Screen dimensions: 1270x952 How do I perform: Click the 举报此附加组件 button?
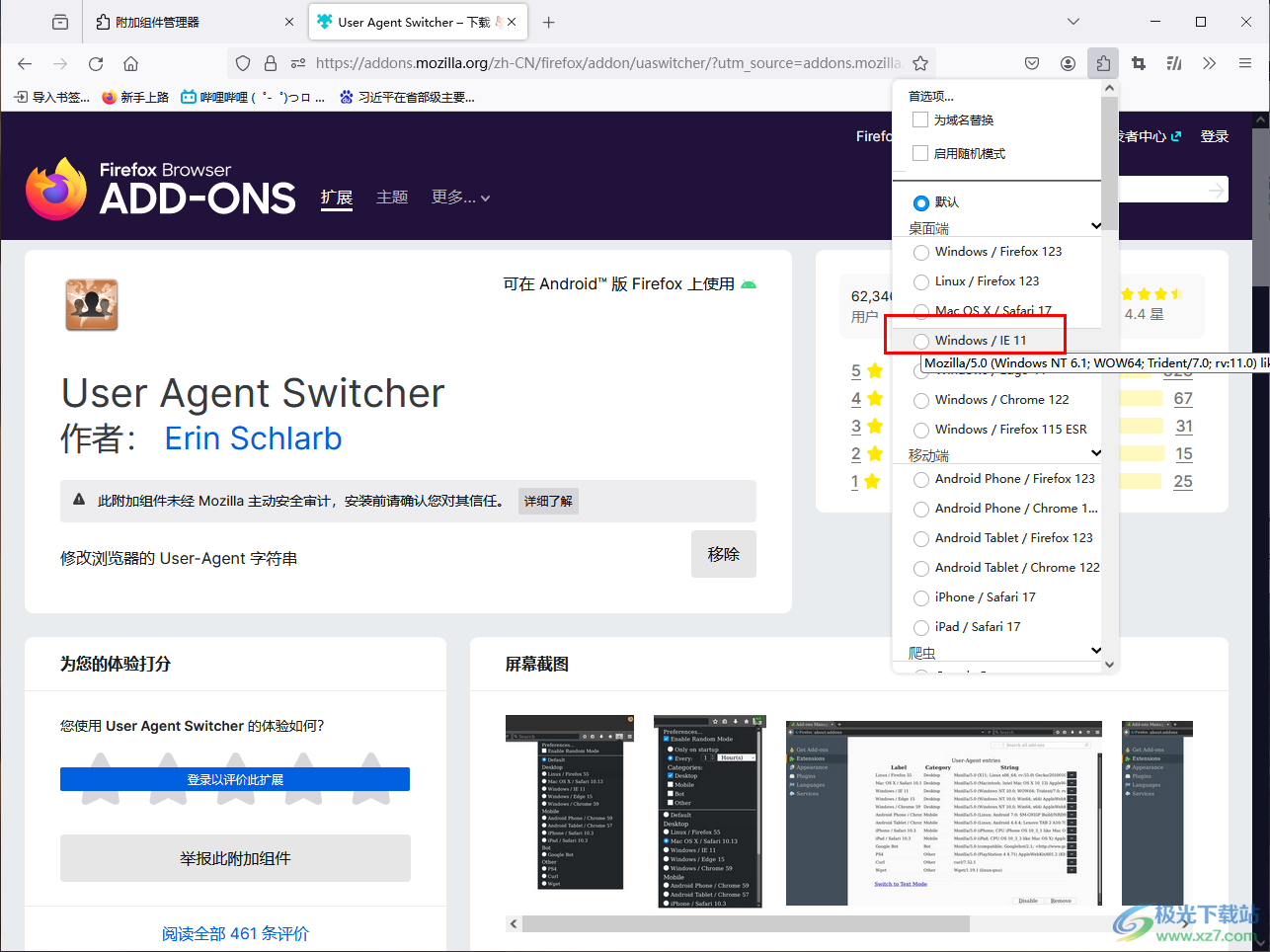pyautogui.click(x=235, y=858)
